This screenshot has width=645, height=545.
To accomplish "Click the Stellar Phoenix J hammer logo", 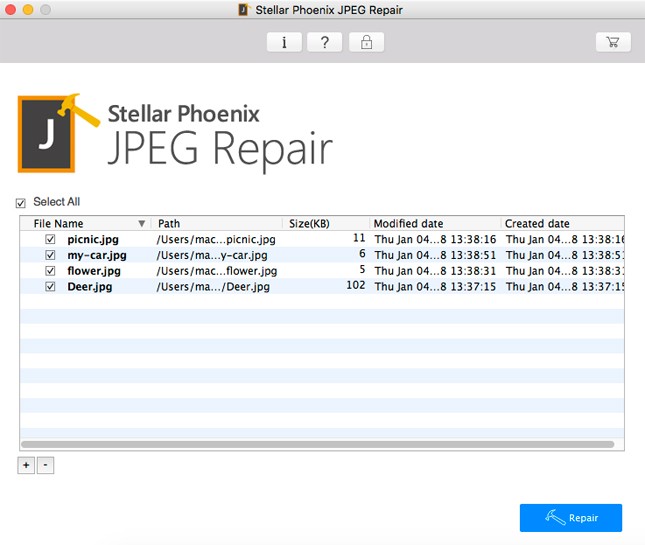I will tap(58, 133).
